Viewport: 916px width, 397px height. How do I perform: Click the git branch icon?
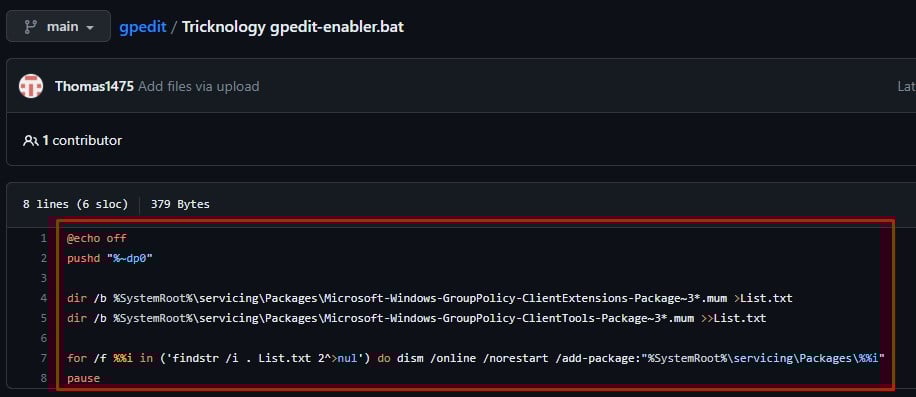pos(31,27)
